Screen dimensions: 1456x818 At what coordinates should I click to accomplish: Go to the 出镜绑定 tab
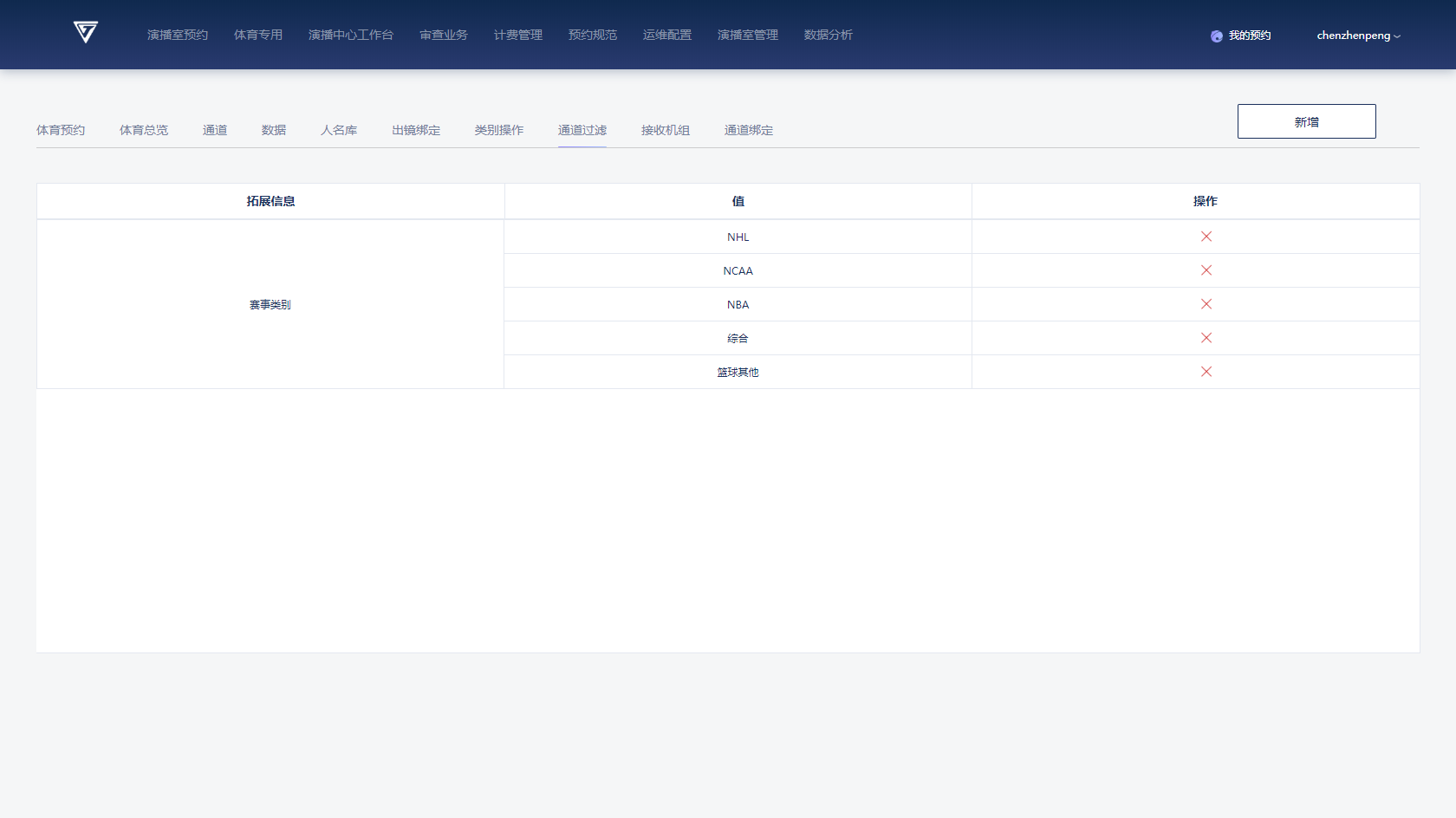[416, 130]
